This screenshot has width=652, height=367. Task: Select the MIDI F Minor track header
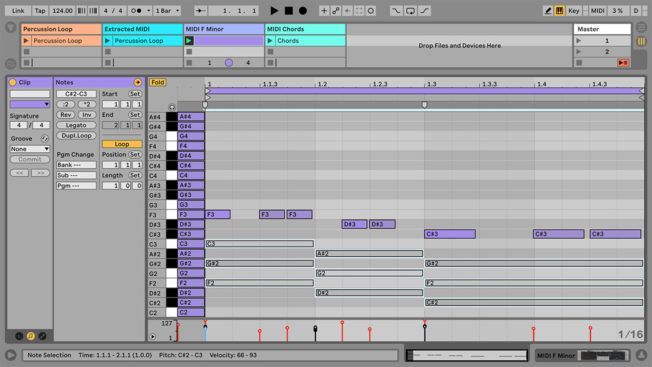pyautogui.click(x=224, y=29)
